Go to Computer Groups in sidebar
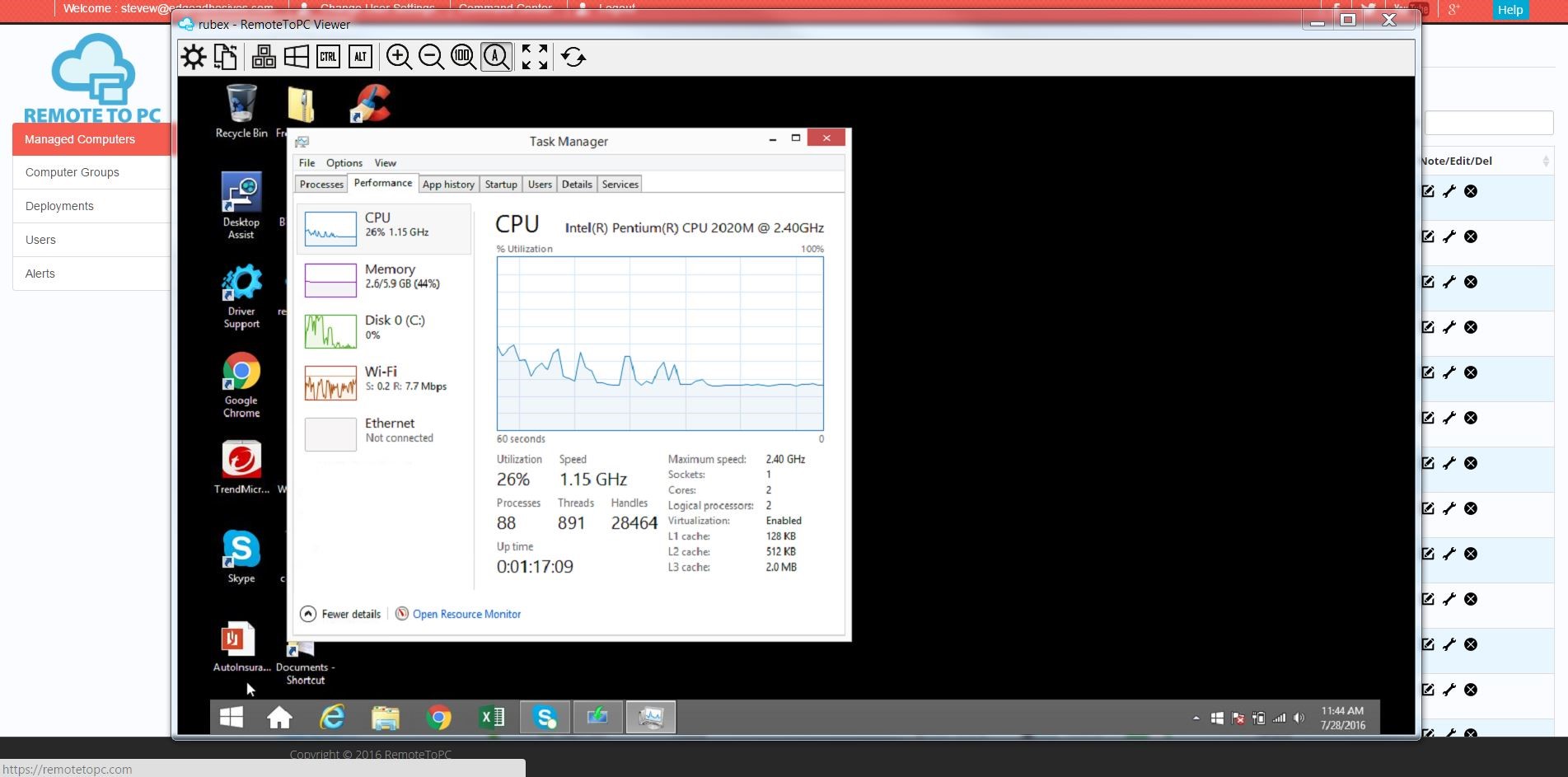The image size is (1568, 777). click(73, 172)
